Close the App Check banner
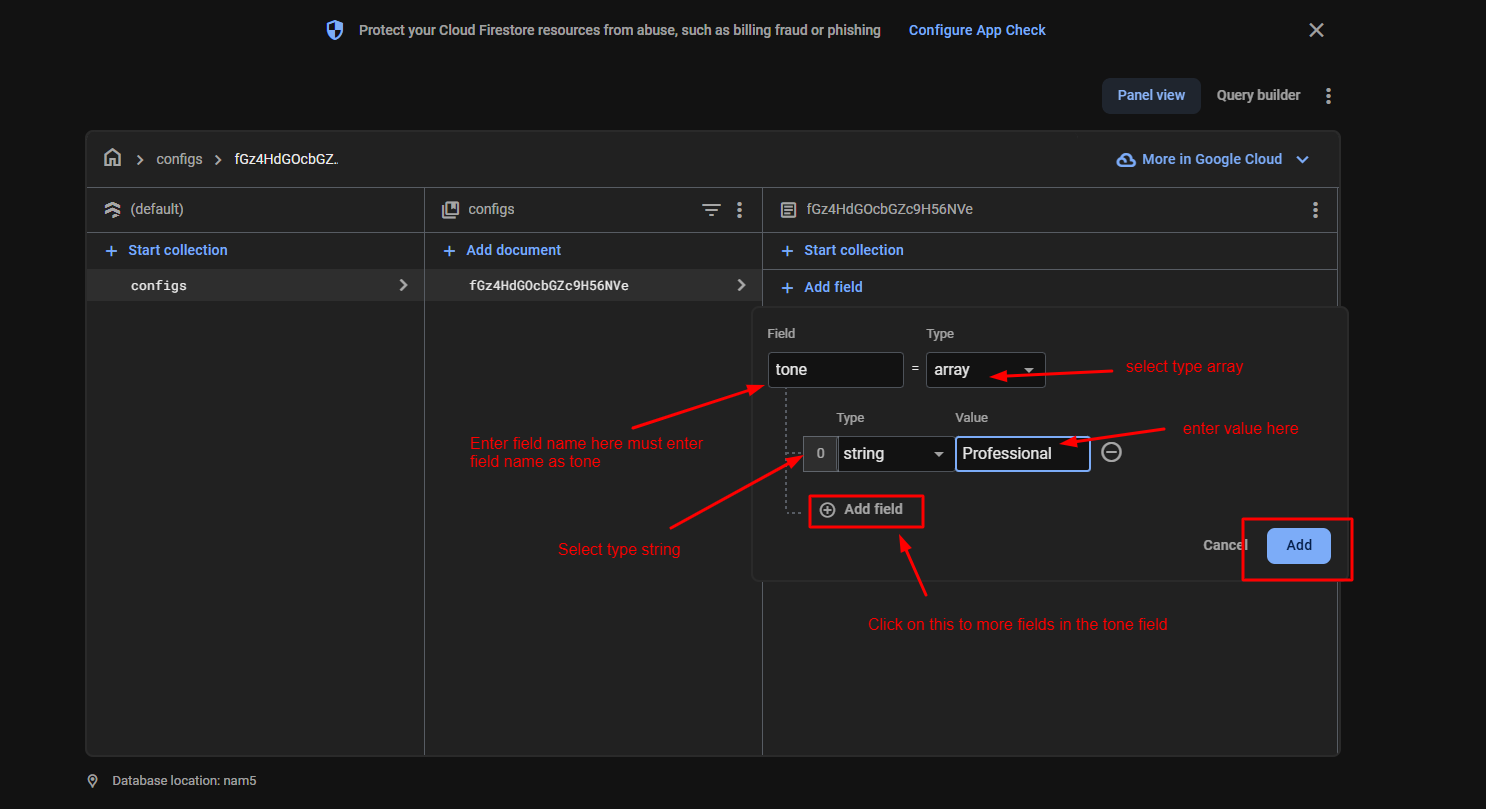Image resolution: width=1486 pixels, height=809 pixels. pyautogui.click(x=1316, y=30)
